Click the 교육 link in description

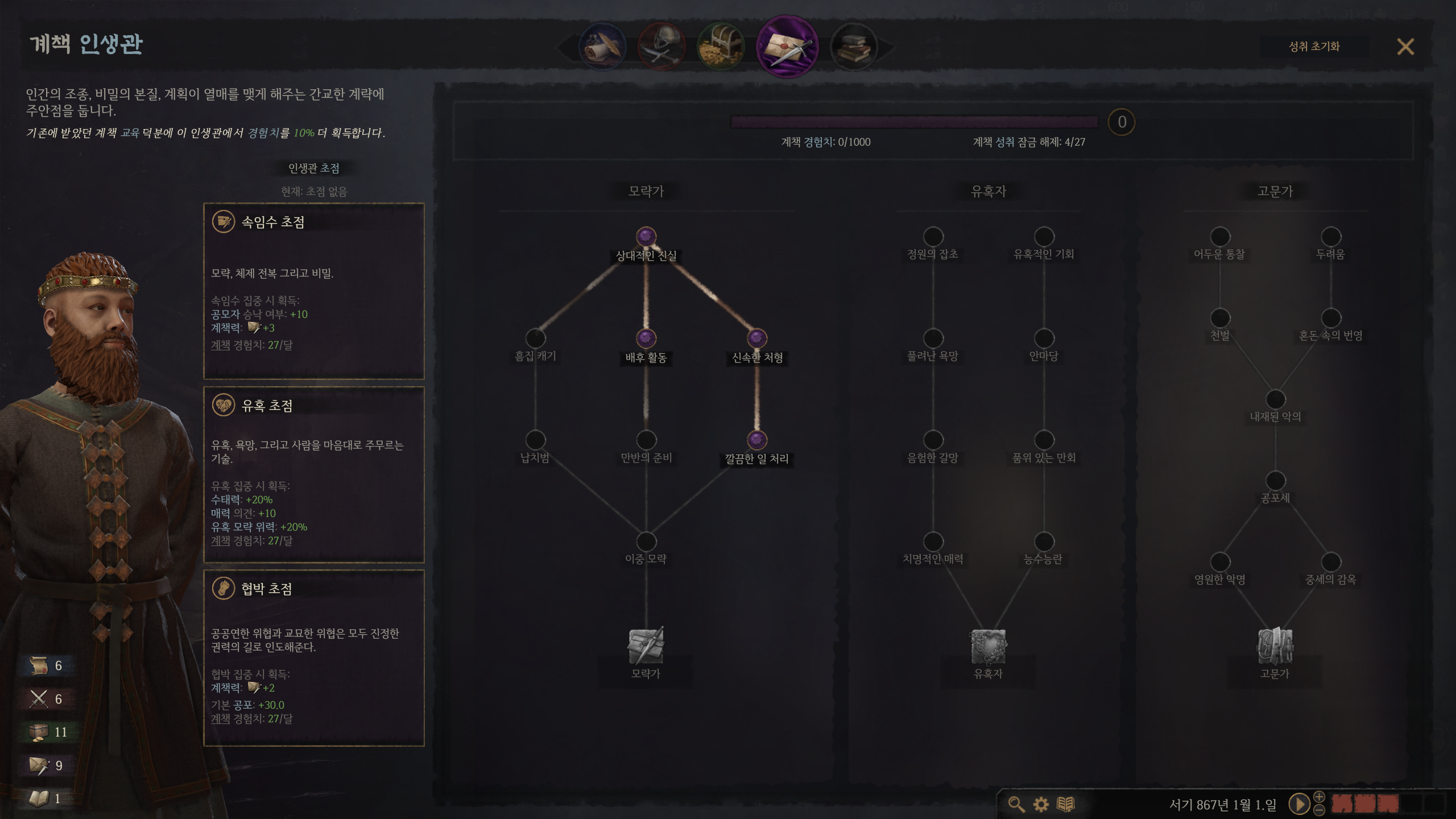tap(130, 133)
